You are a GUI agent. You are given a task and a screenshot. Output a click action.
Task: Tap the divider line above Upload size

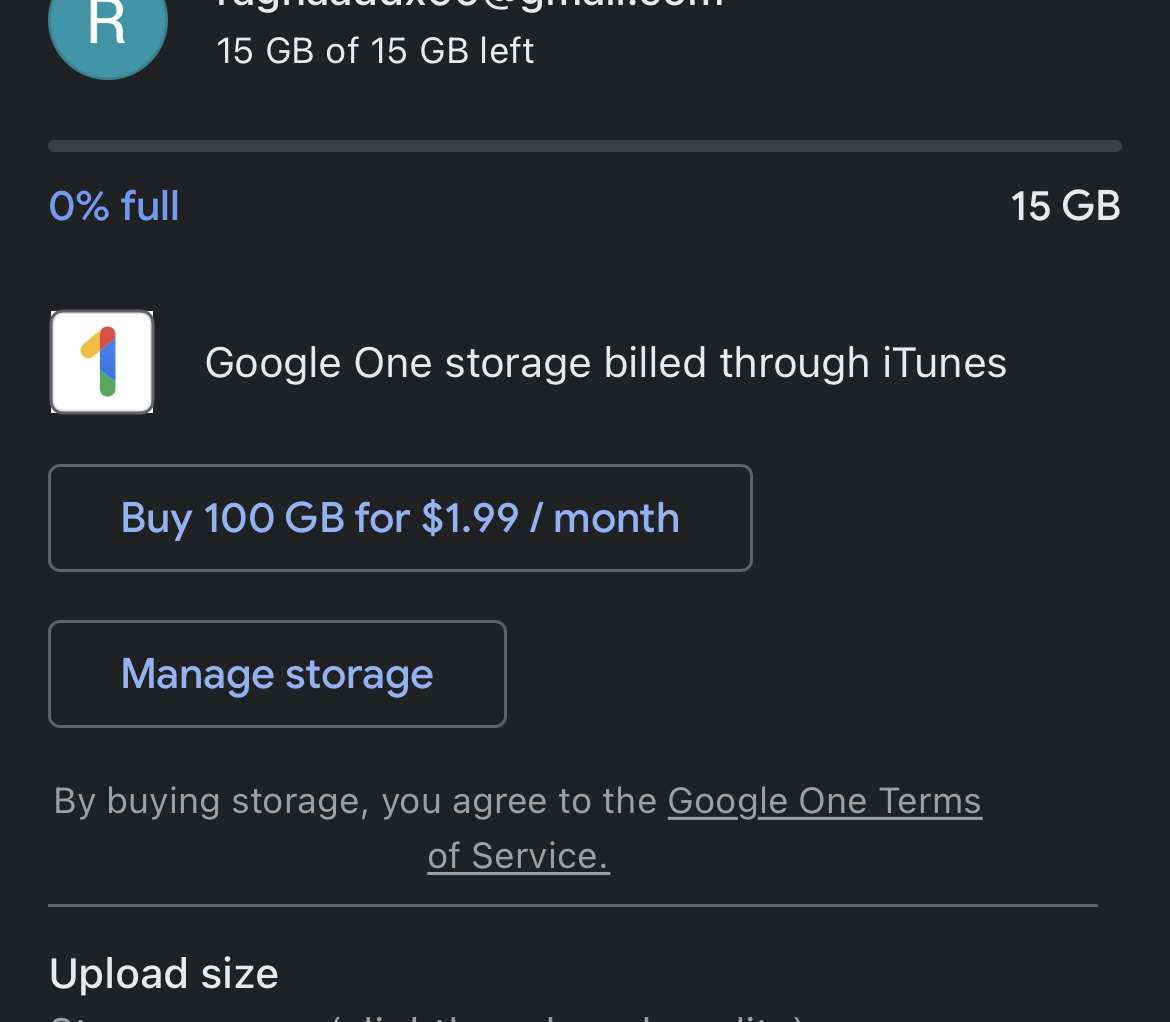[573, 906]
